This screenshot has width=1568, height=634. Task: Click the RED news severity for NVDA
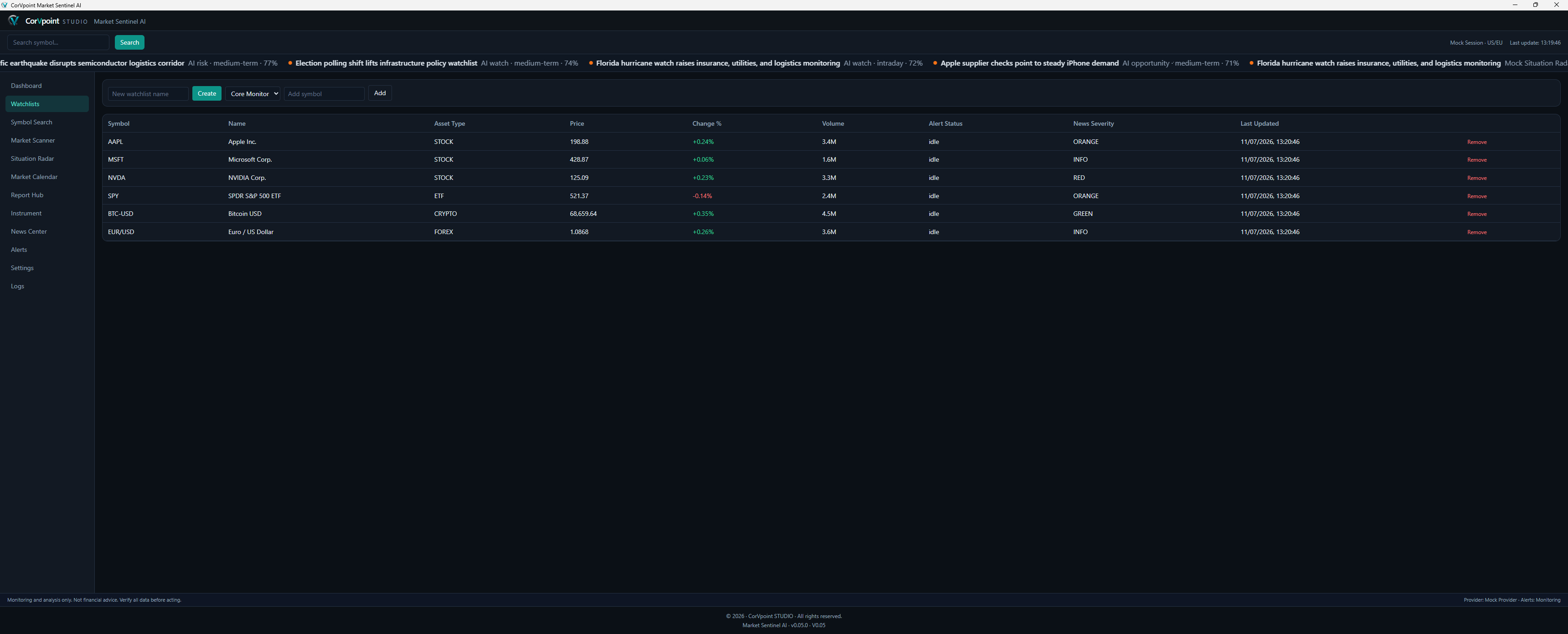point(1078,178)
